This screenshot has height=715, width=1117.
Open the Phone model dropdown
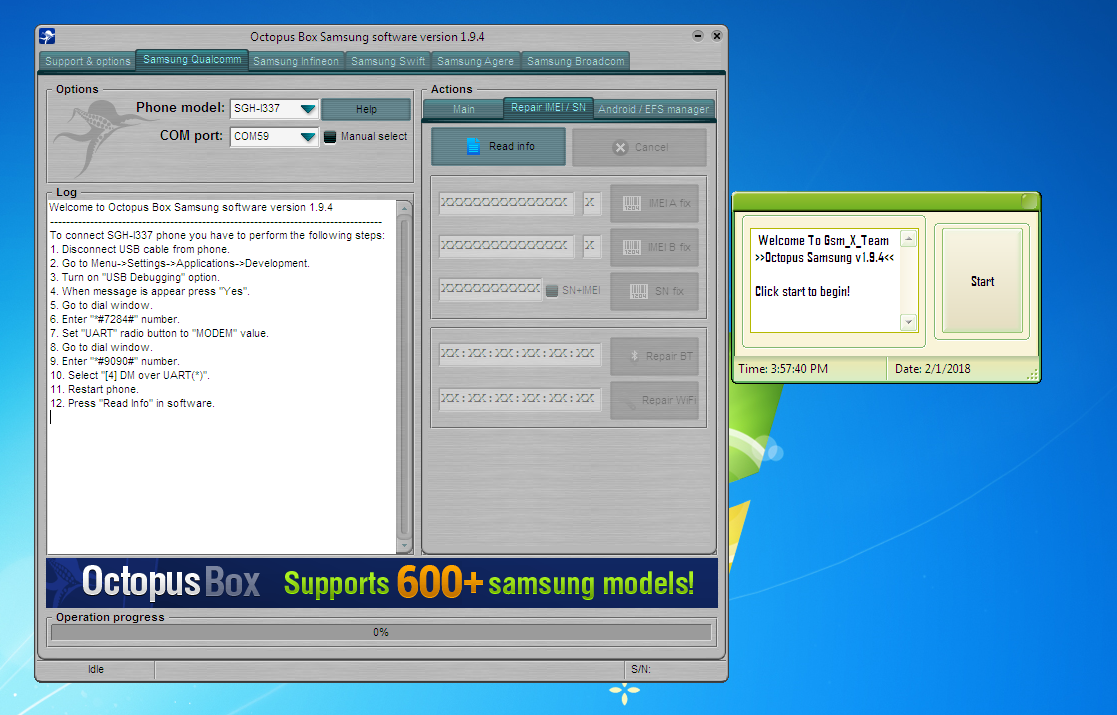[x=308, y=108]
